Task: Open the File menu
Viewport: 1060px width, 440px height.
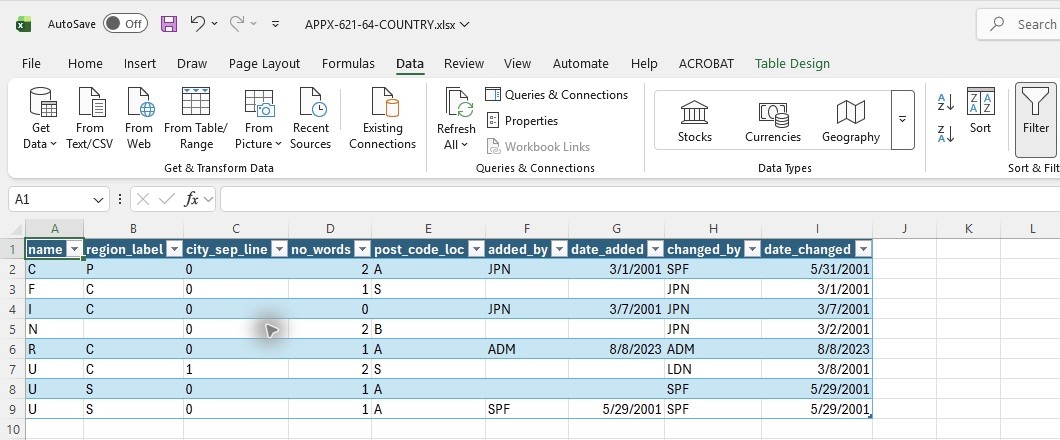Action: click(x=31, y=64)
